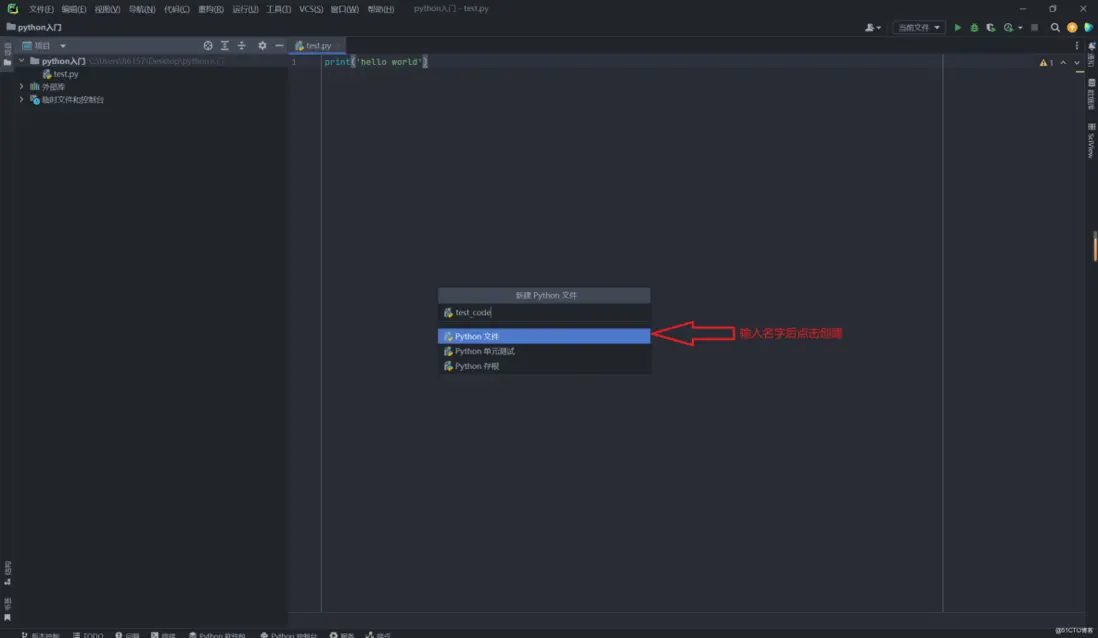The image size is (1098, 638).
Task: Run with coverage shield icon
Action: click(990, 27)
